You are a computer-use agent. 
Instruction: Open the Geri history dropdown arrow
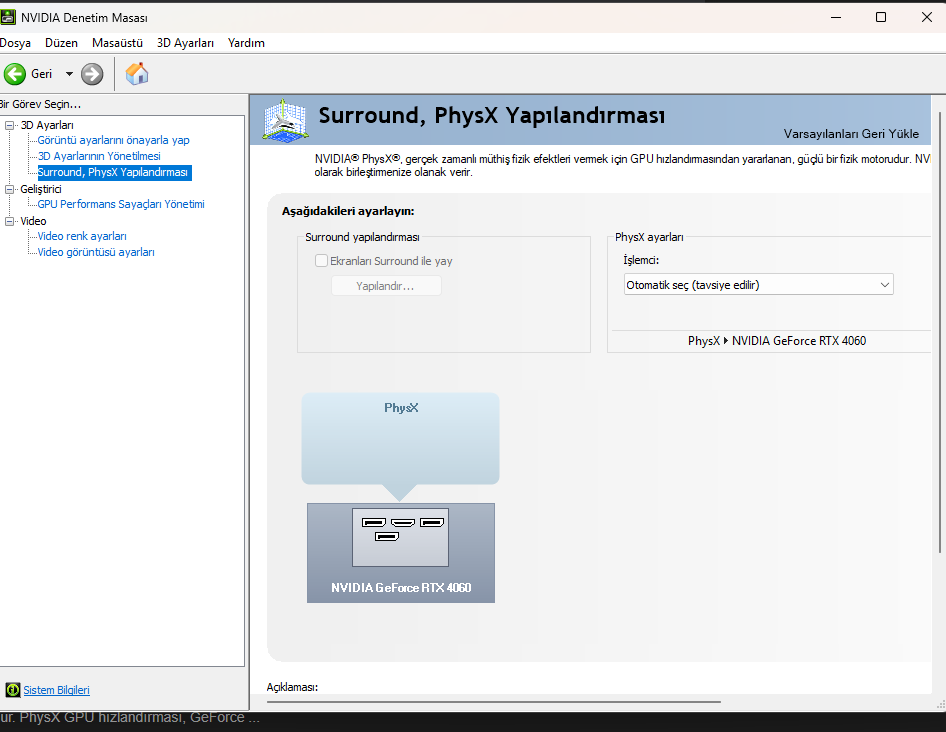69,74
